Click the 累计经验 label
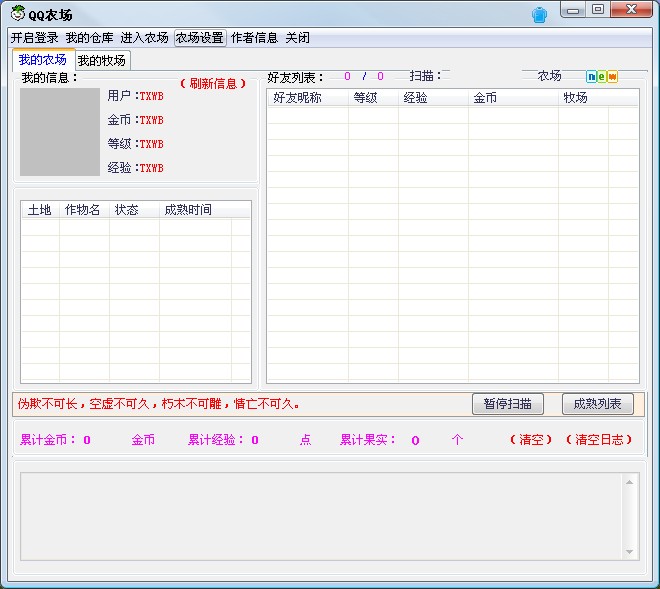Screen dimensions: 660x589 [x=216, y=440]
